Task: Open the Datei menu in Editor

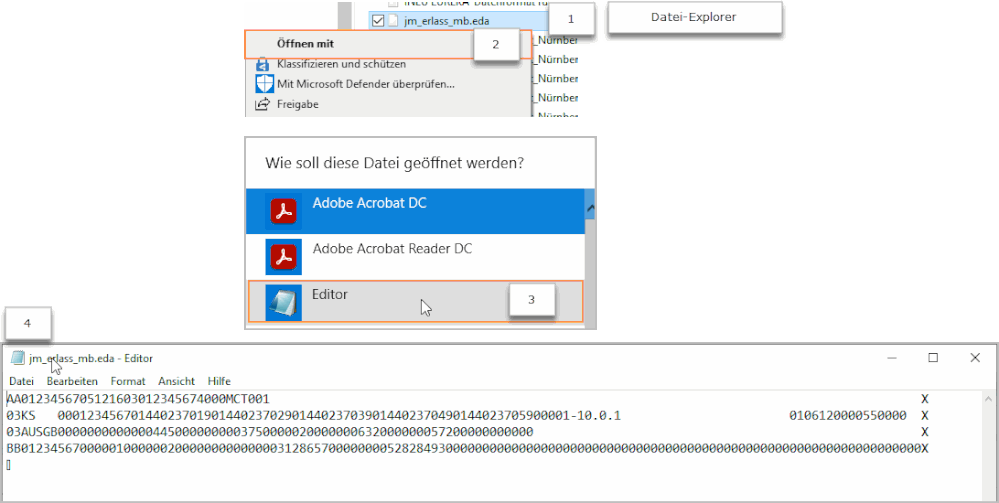Action: [x=22, y=381]
